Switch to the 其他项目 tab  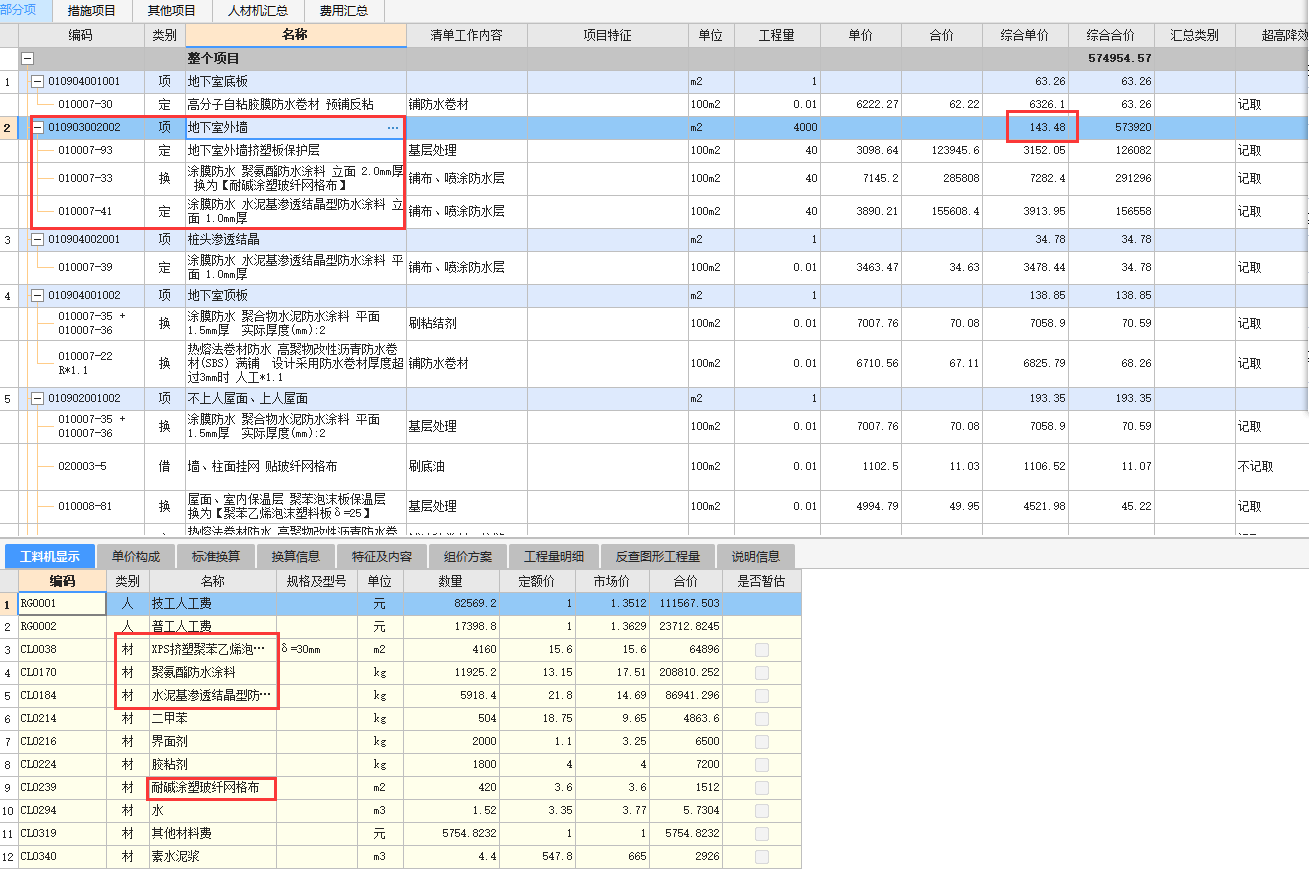tap(172, 11)
